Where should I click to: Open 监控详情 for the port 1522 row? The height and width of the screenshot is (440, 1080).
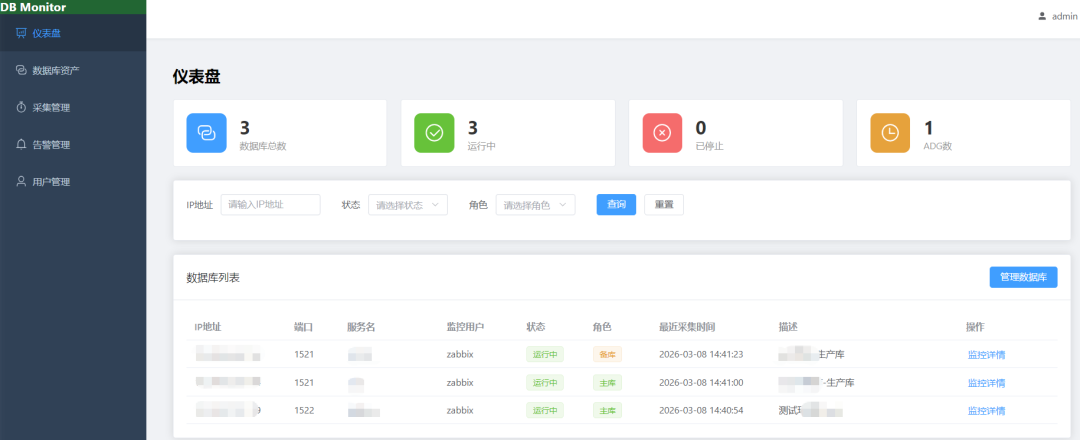coord(986,410)
